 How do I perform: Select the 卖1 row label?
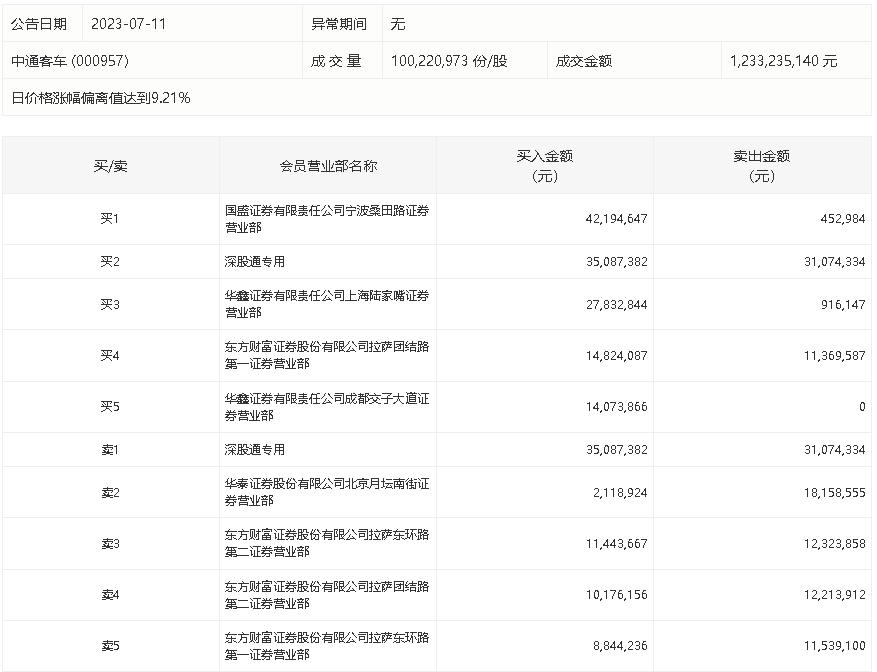click(110, 450)
